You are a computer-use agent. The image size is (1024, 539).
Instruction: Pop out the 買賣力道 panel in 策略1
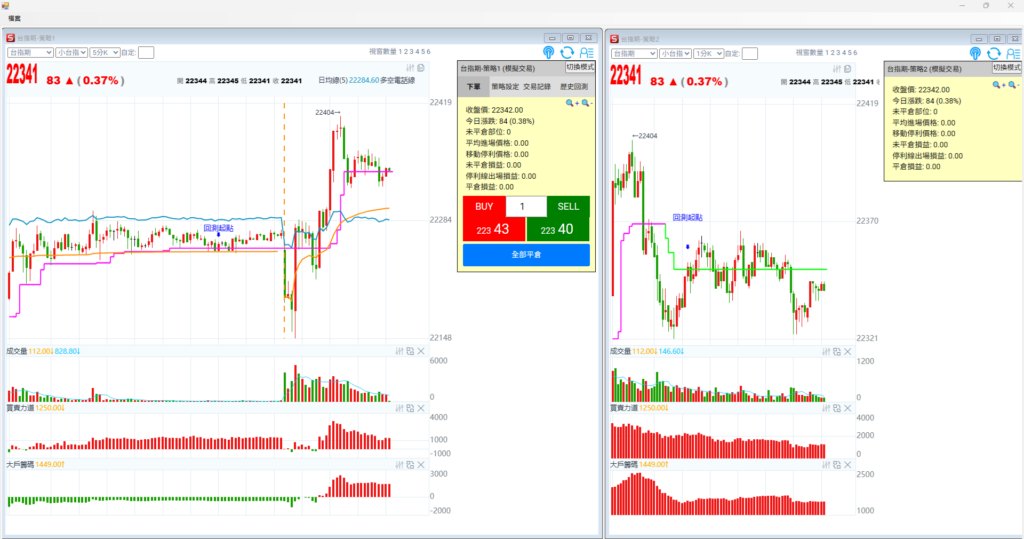pyautogui.click(x=410, y=408)
